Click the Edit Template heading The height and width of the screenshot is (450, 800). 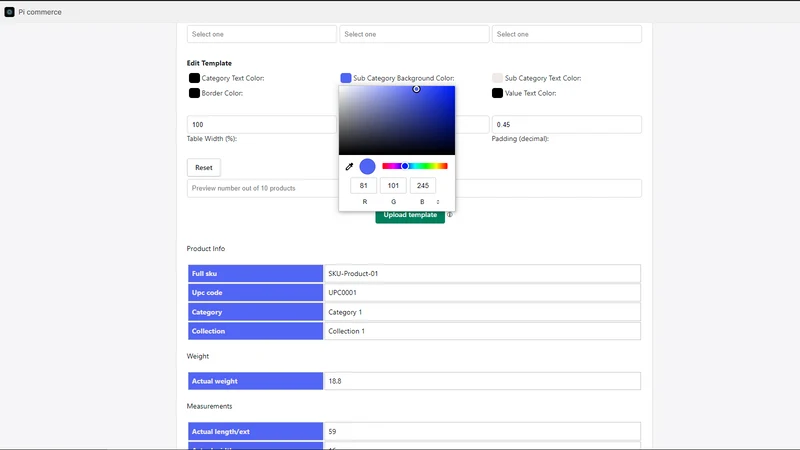pyautogui.click(x=209, y=63)
